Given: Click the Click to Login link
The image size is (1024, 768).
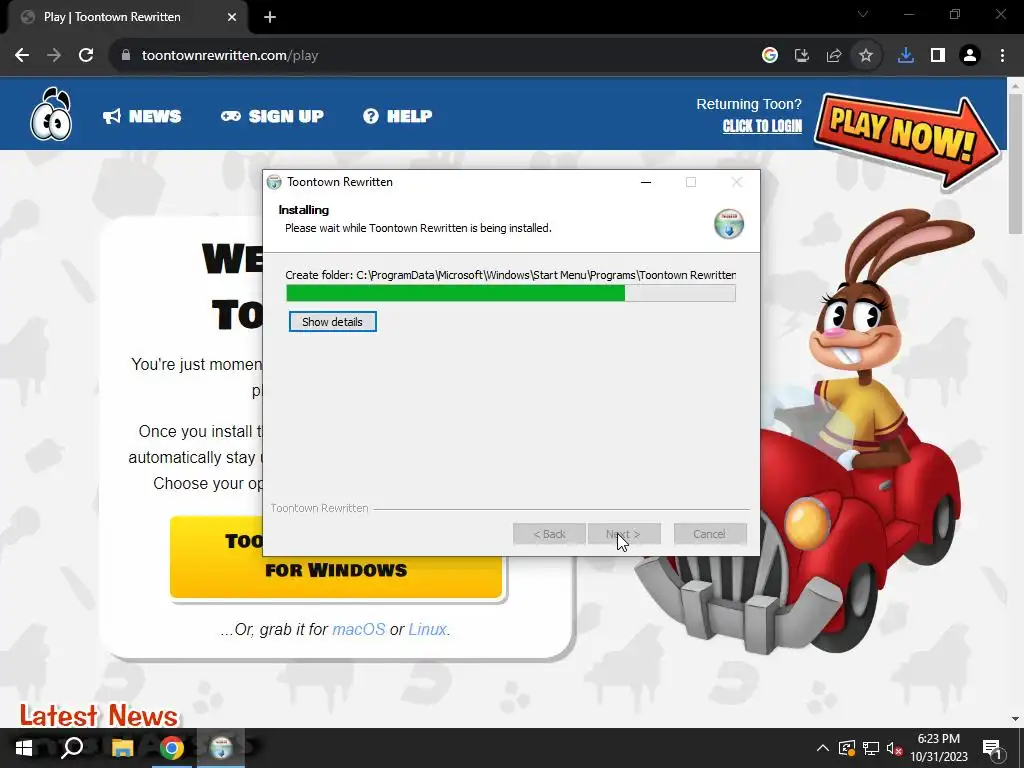Looking at the screenshot, I should [x=761, y=126].
